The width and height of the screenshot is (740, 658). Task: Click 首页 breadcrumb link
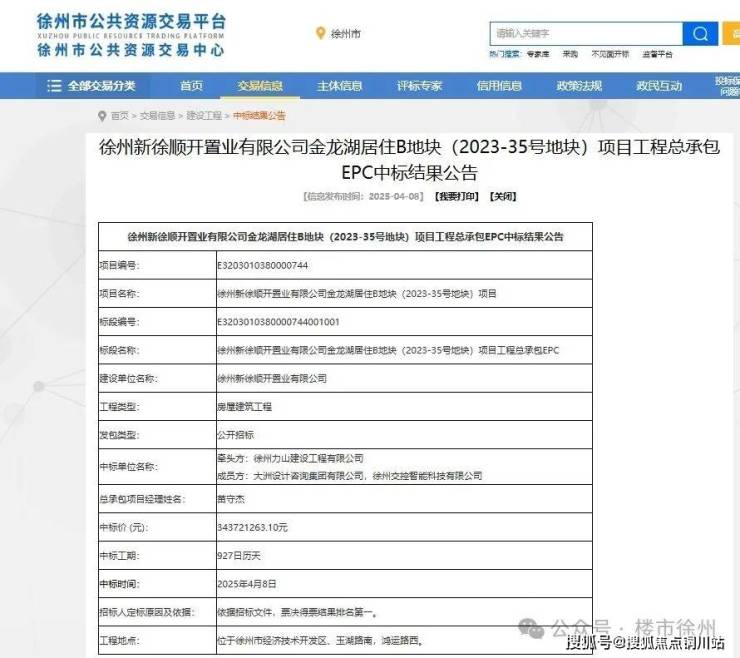[120, 116]
